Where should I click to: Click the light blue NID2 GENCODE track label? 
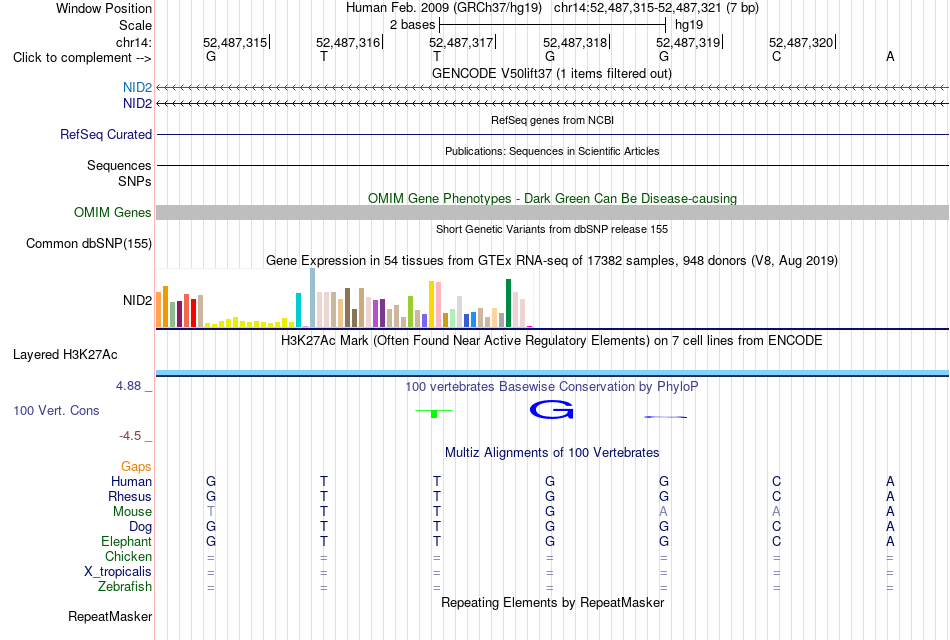[x=137, y=87]
